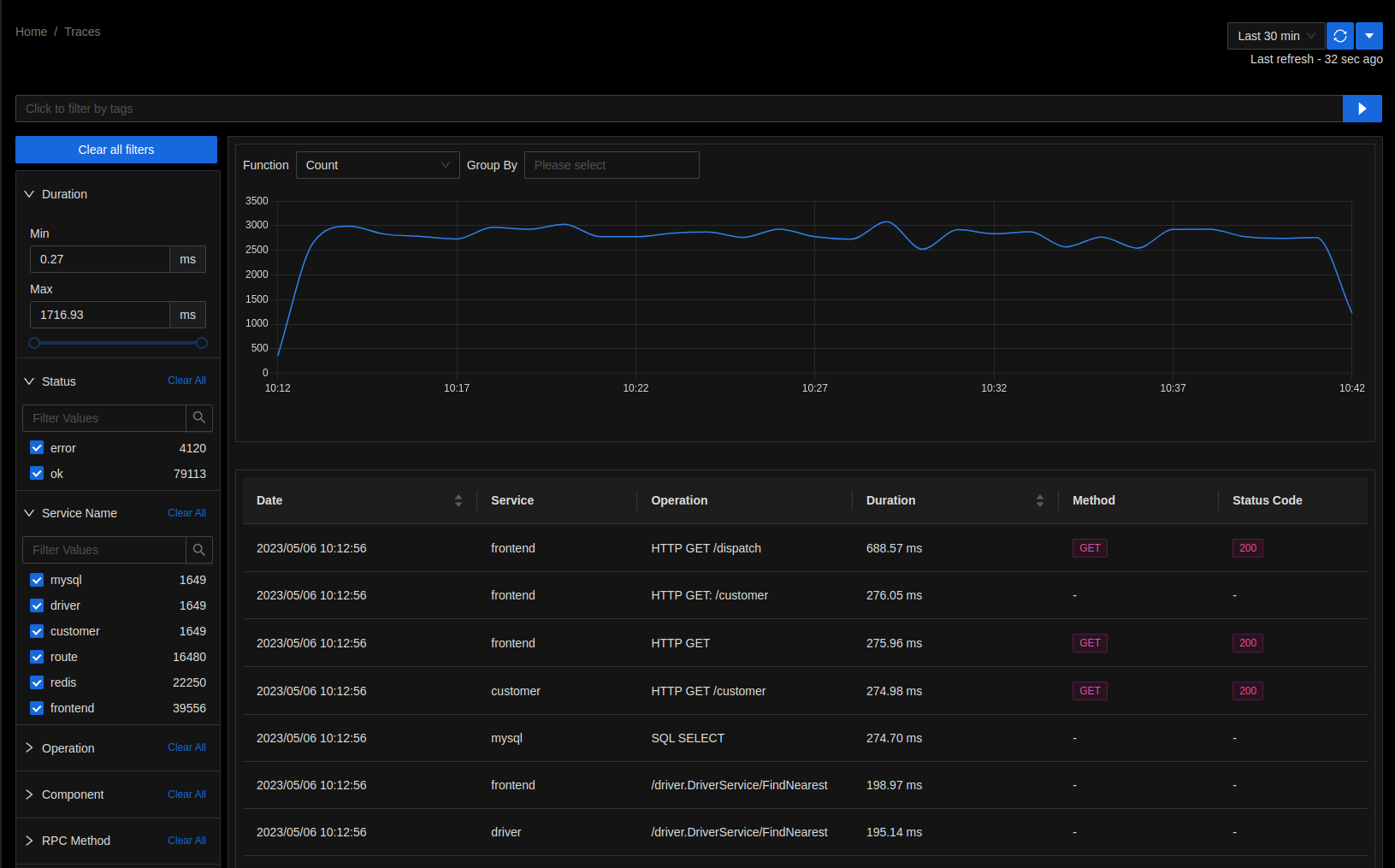
Task: Click the Service Name search icon
Action: [198, 550]
